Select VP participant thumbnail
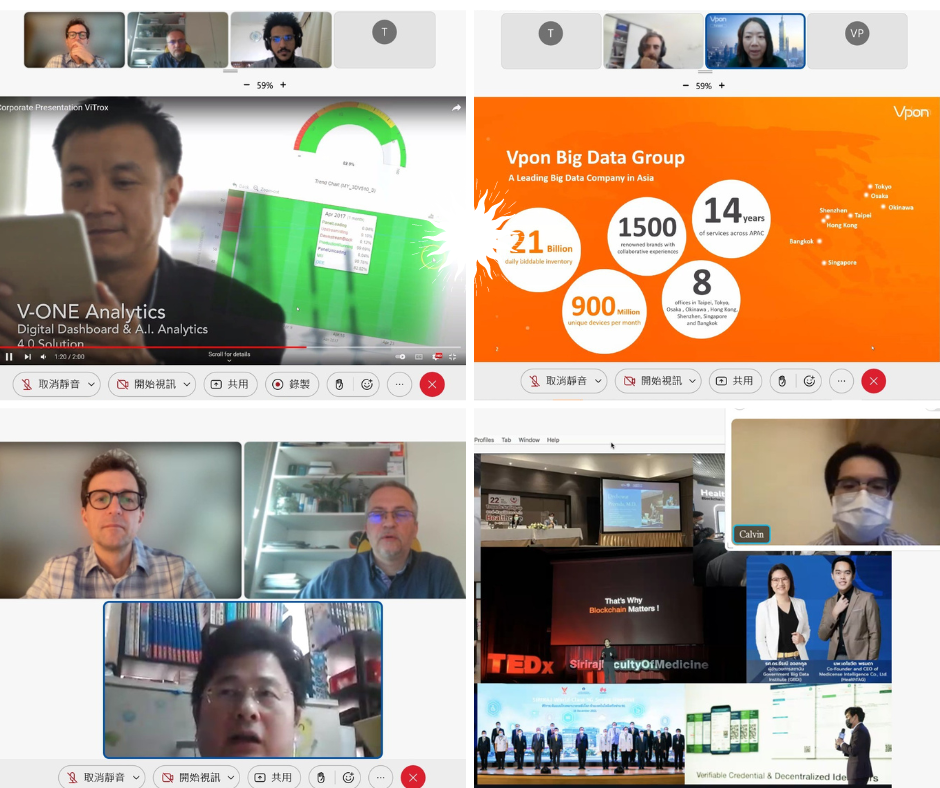 point(857,41)
